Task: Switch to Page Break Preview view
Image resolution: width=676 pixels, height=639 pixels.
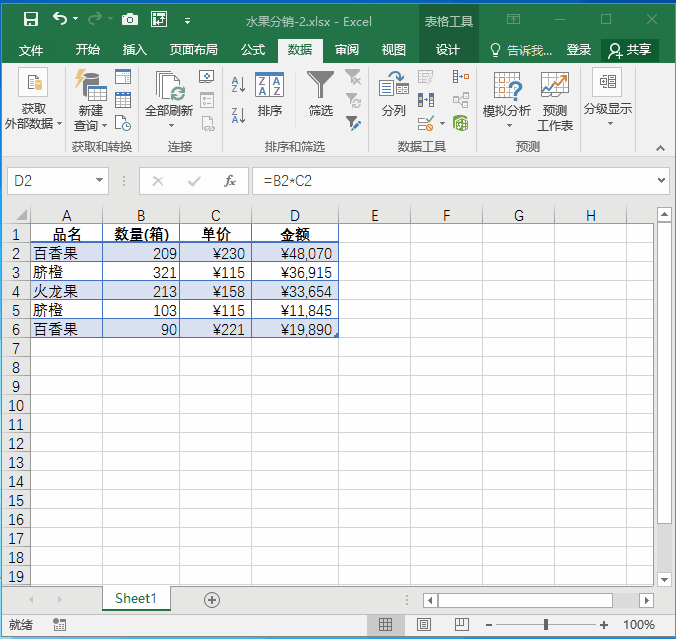Action: [x=462, y=625]
